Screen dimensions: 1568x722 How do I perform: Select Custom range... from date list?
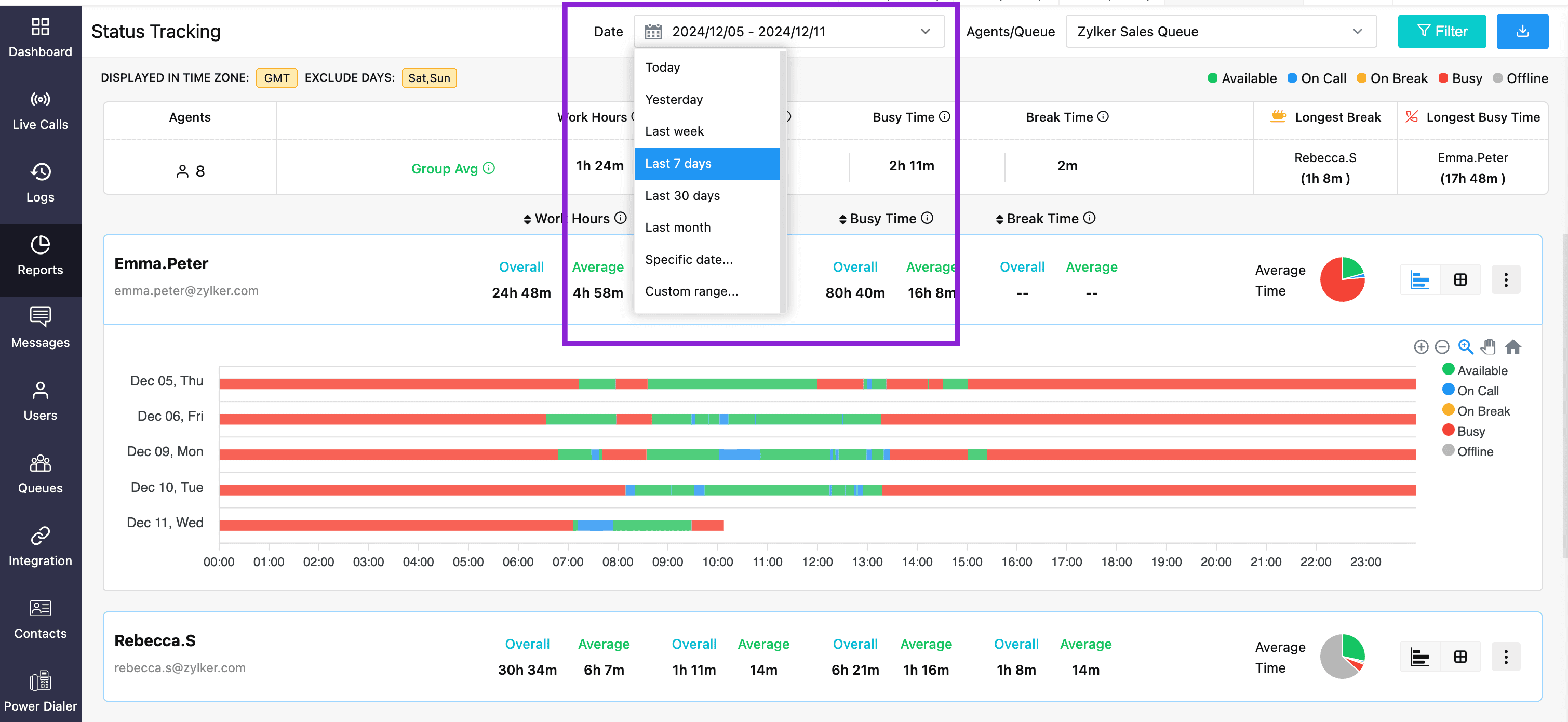[x=691, y=291]
